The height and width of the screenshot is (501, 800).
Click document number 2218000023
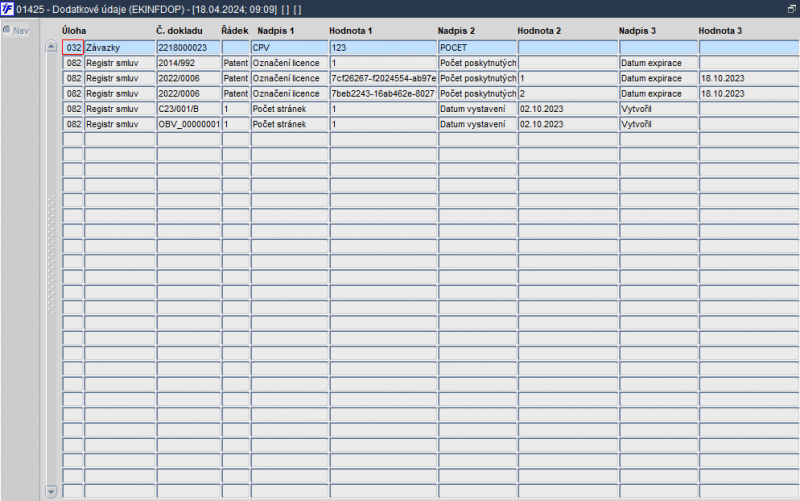point(188,47)
